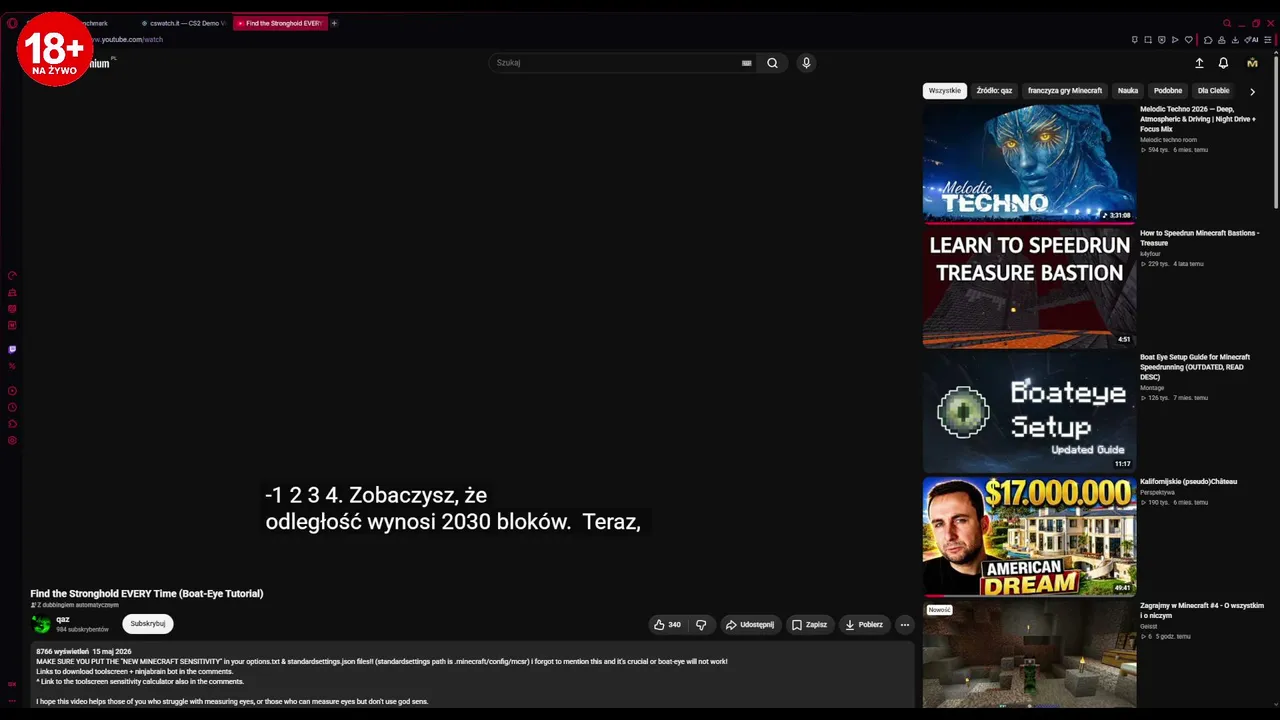Click the '8766 wyświetleń' view count text
The width and height of the screenshot is (1280, 720).
coord(62,652)
